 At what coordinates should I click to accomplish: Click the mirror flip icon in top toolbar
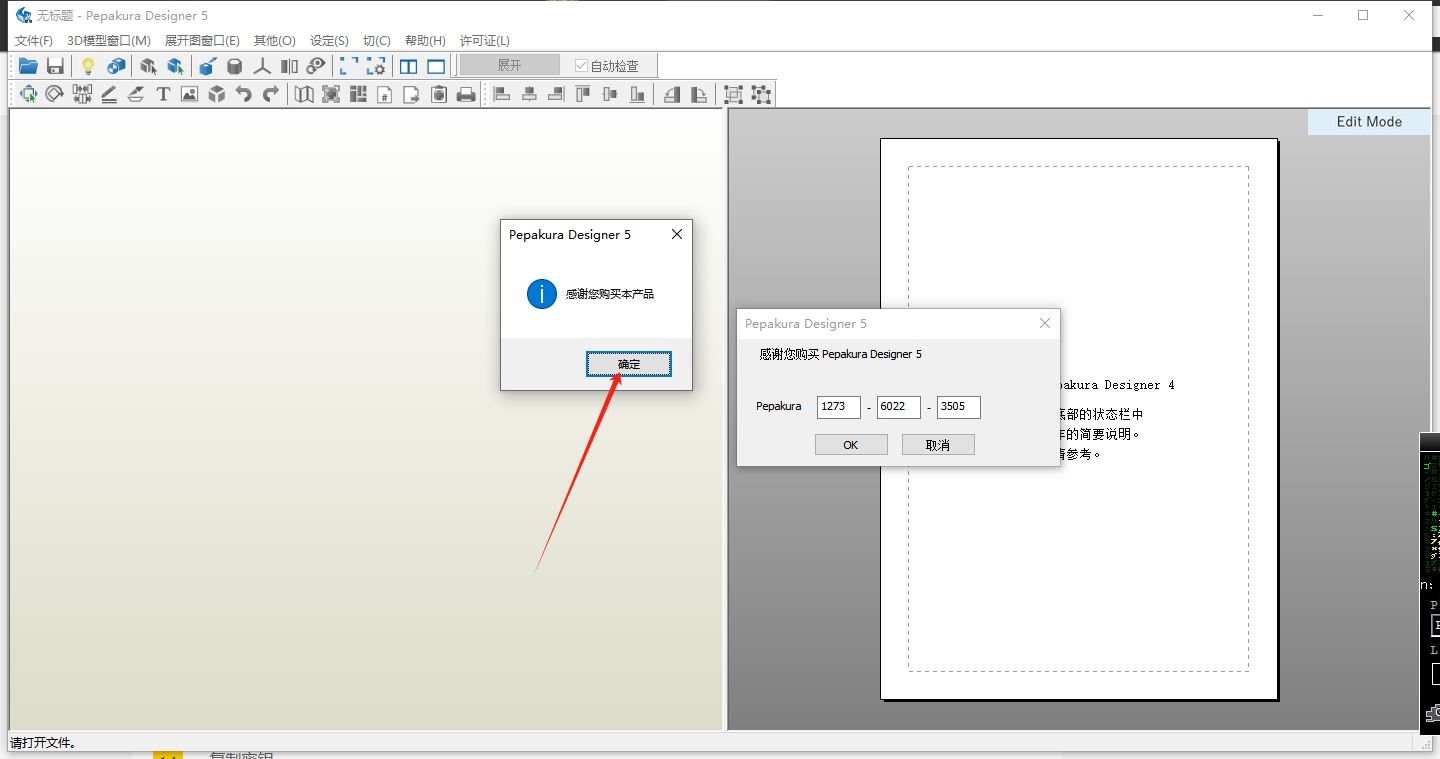click(x=289, y=66)
